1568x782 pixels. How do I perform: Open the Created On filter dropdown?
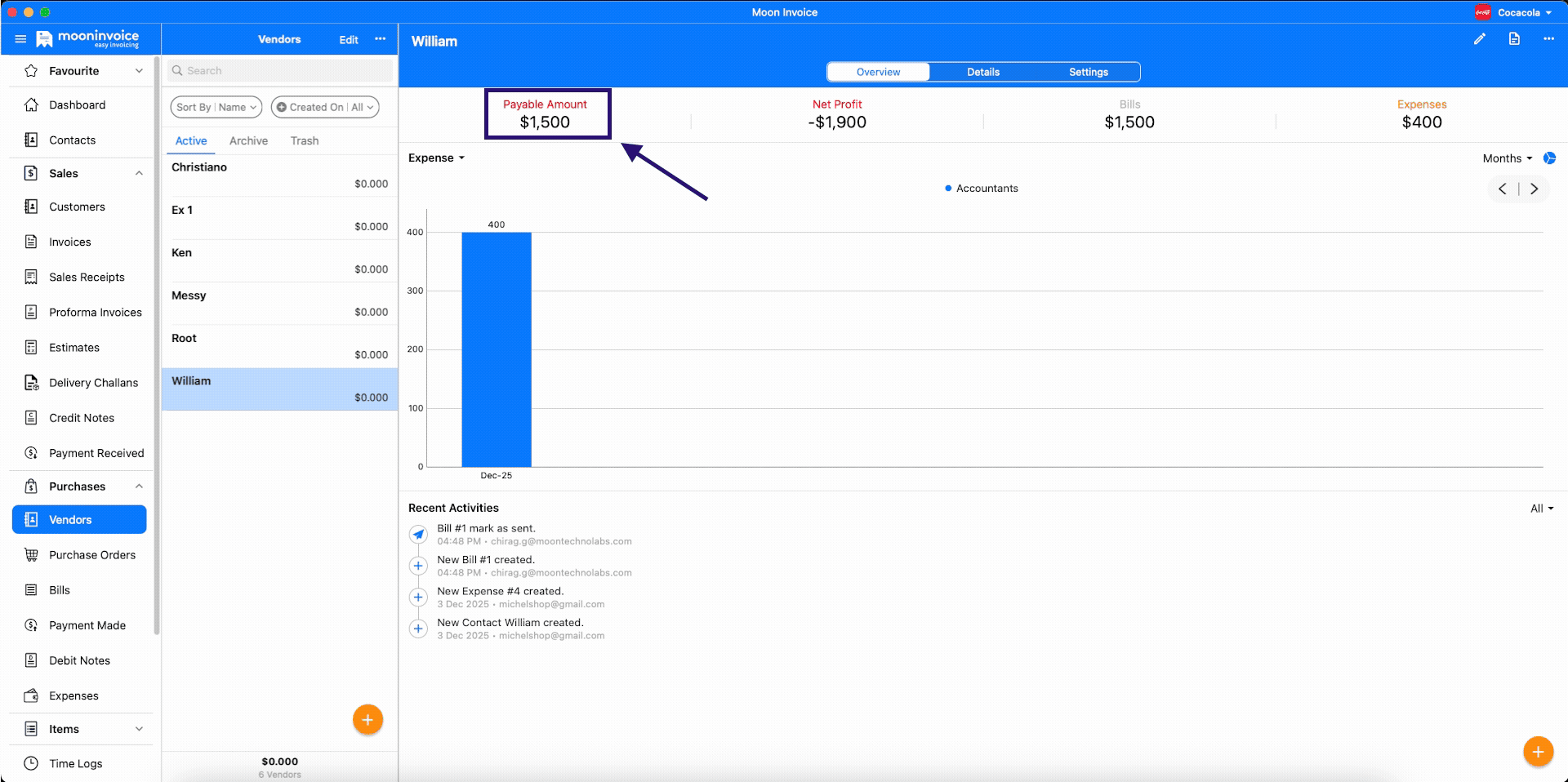click(x=324, y=107)
